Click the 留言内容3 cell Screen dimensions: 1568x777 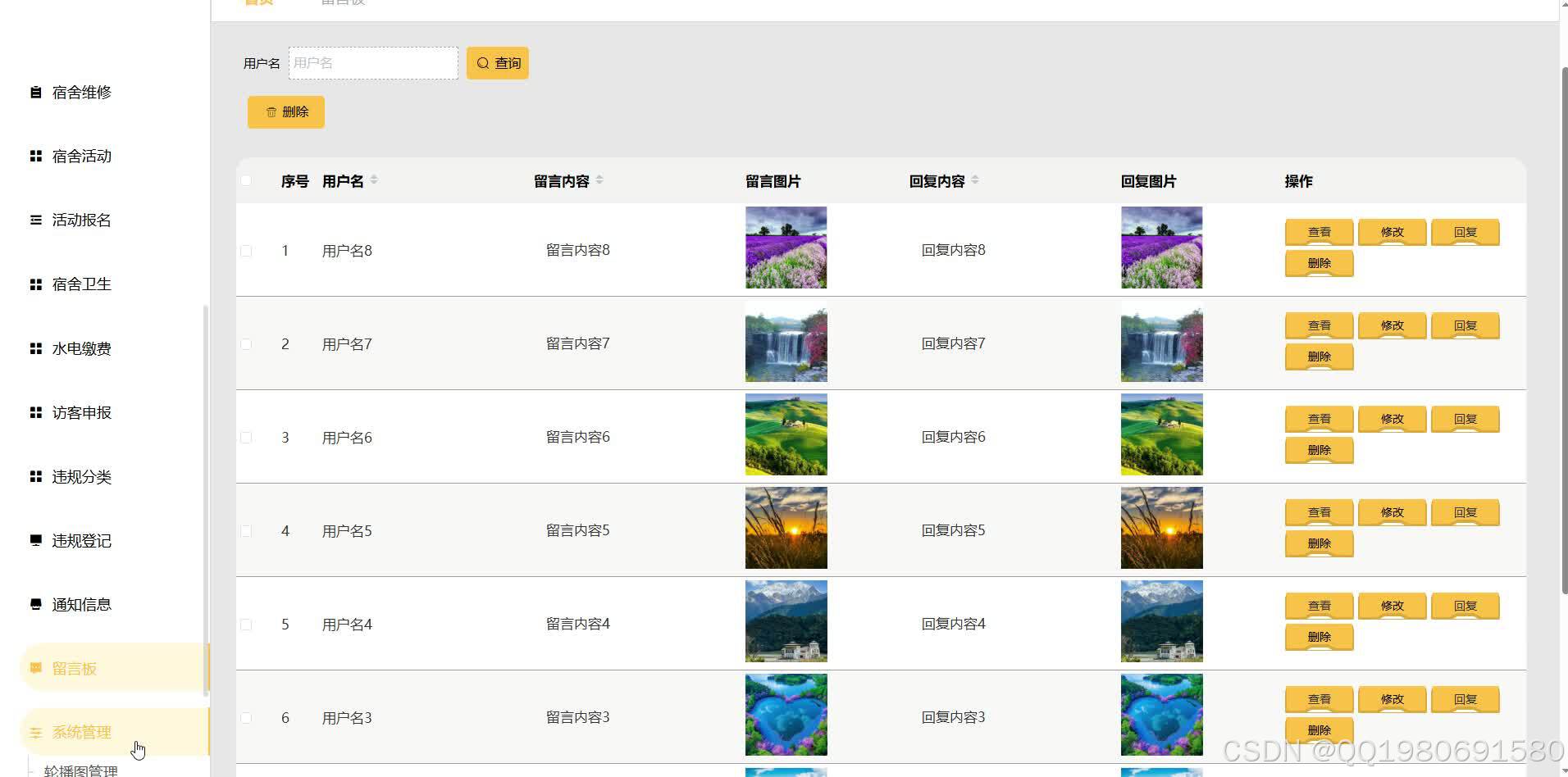coord(578,717)
